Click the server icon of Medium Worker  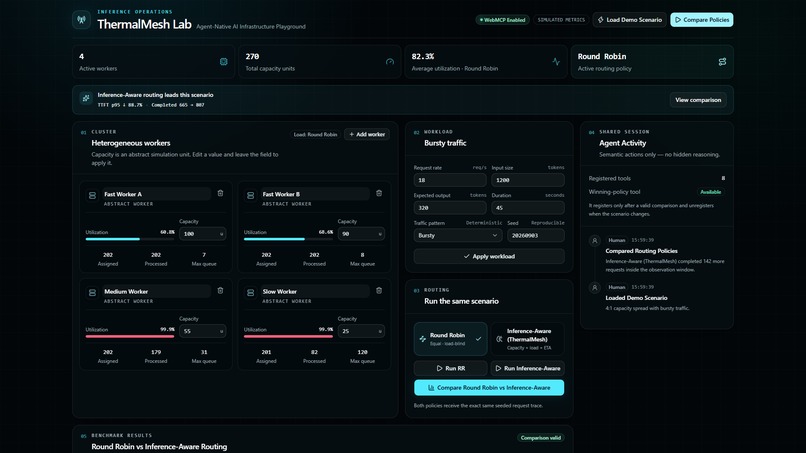pyautogui.click(x=93, y=293)
